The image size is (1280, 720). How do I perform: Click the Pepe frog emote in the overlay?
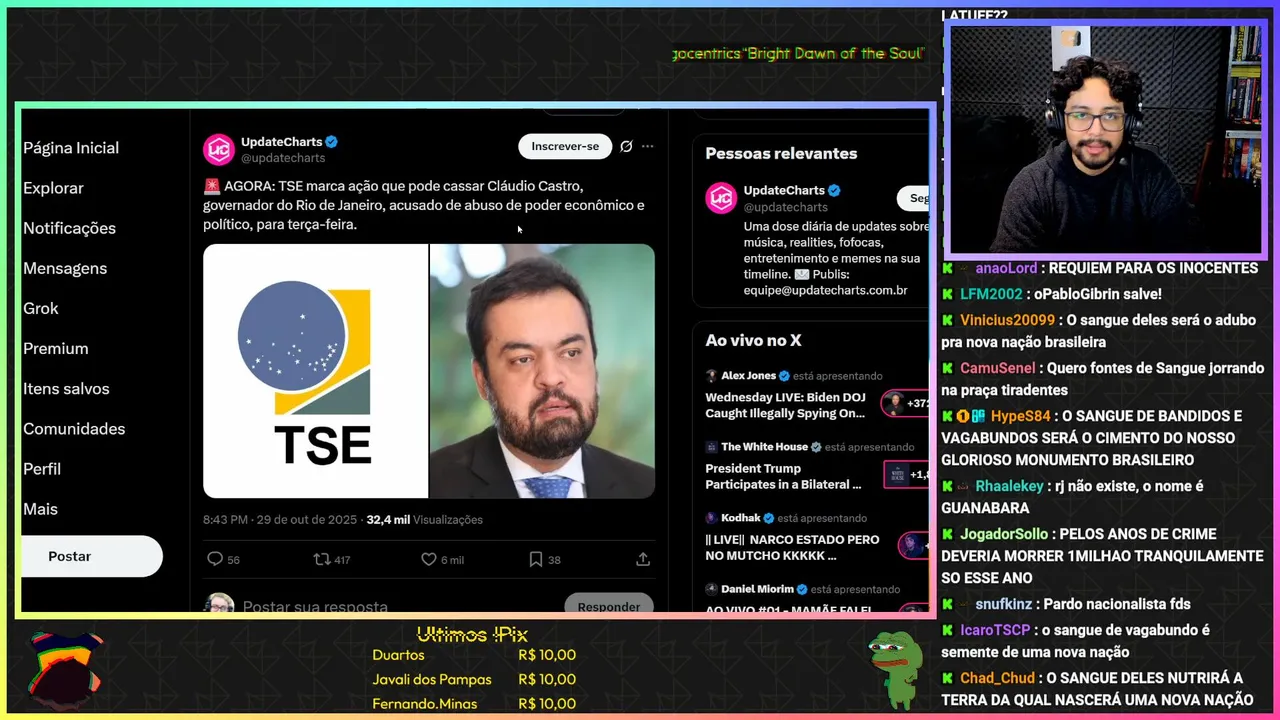pyautogui.click(x=896, y=669)
